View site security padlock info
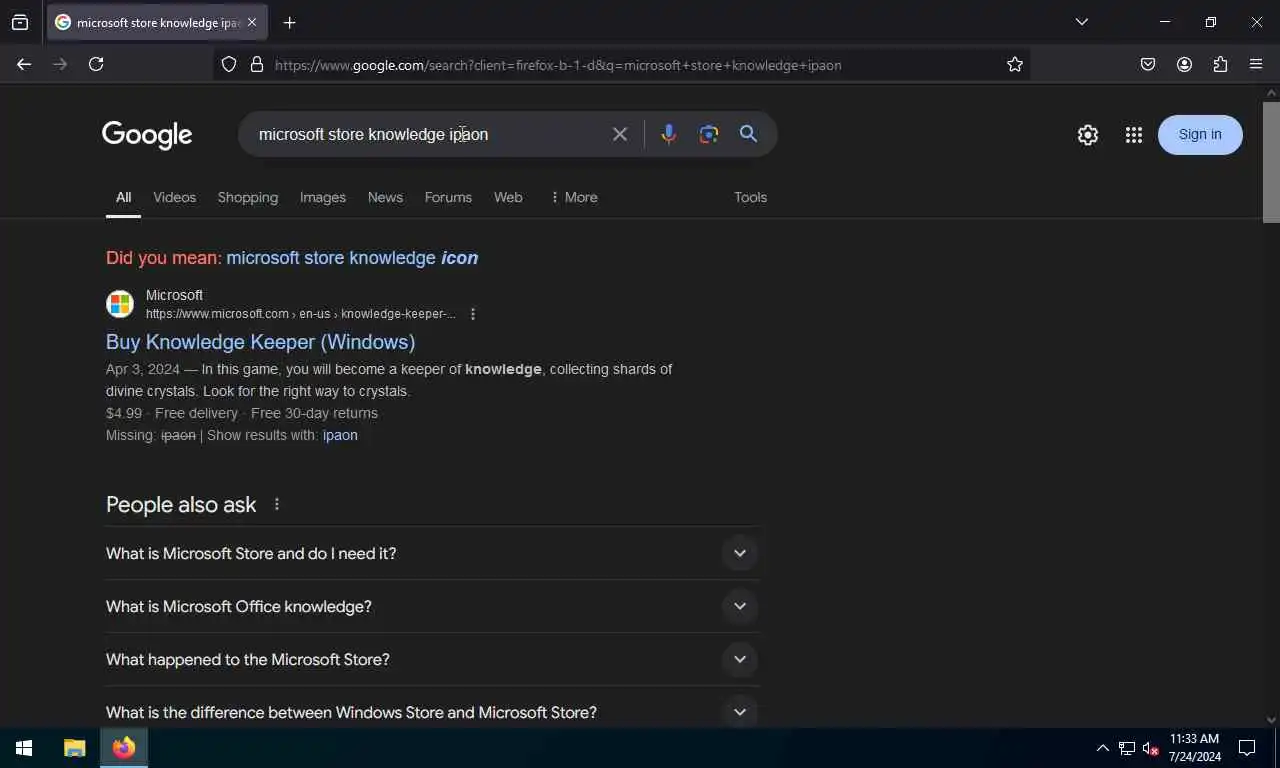The height and width of the screenshot is (768, 1280). coord(257,64)
